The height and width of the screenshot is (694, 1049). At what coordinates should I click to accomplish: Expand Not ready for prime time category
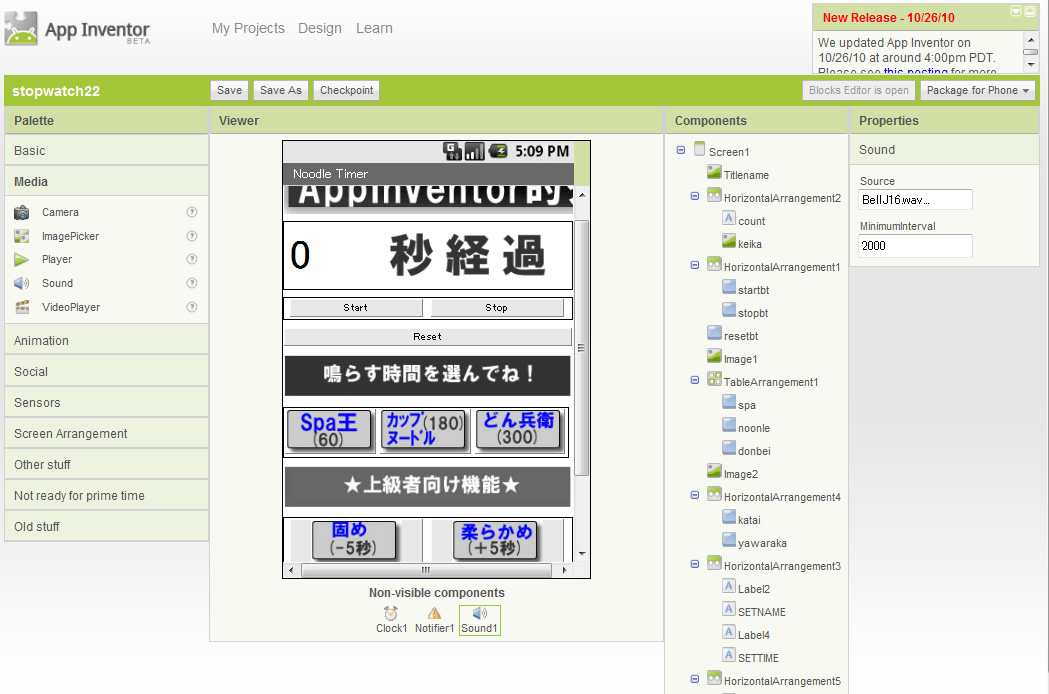tap(106, 496)
